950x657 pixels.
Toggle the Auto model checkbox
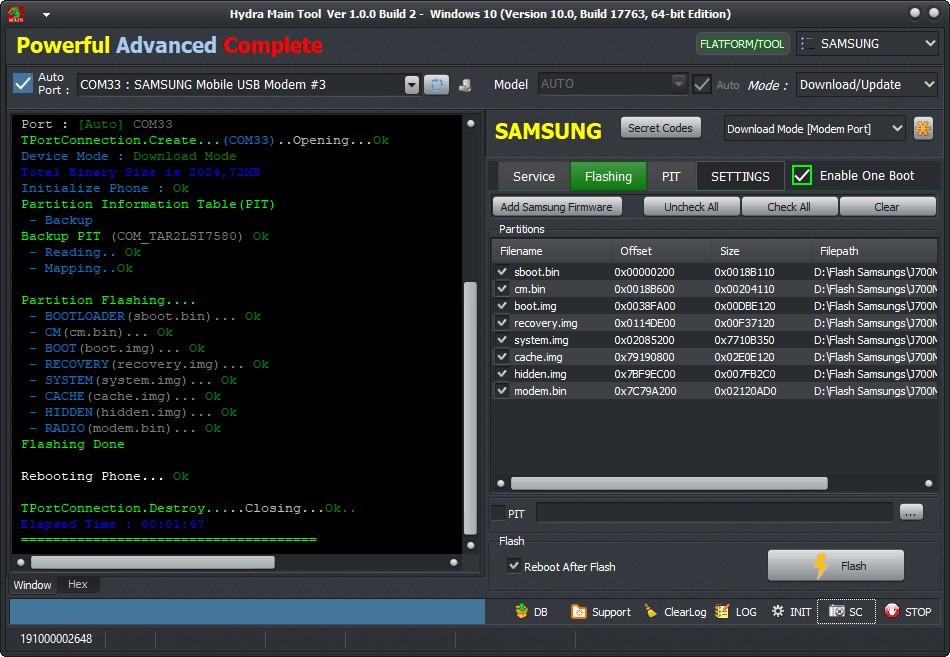pos(702,84)
